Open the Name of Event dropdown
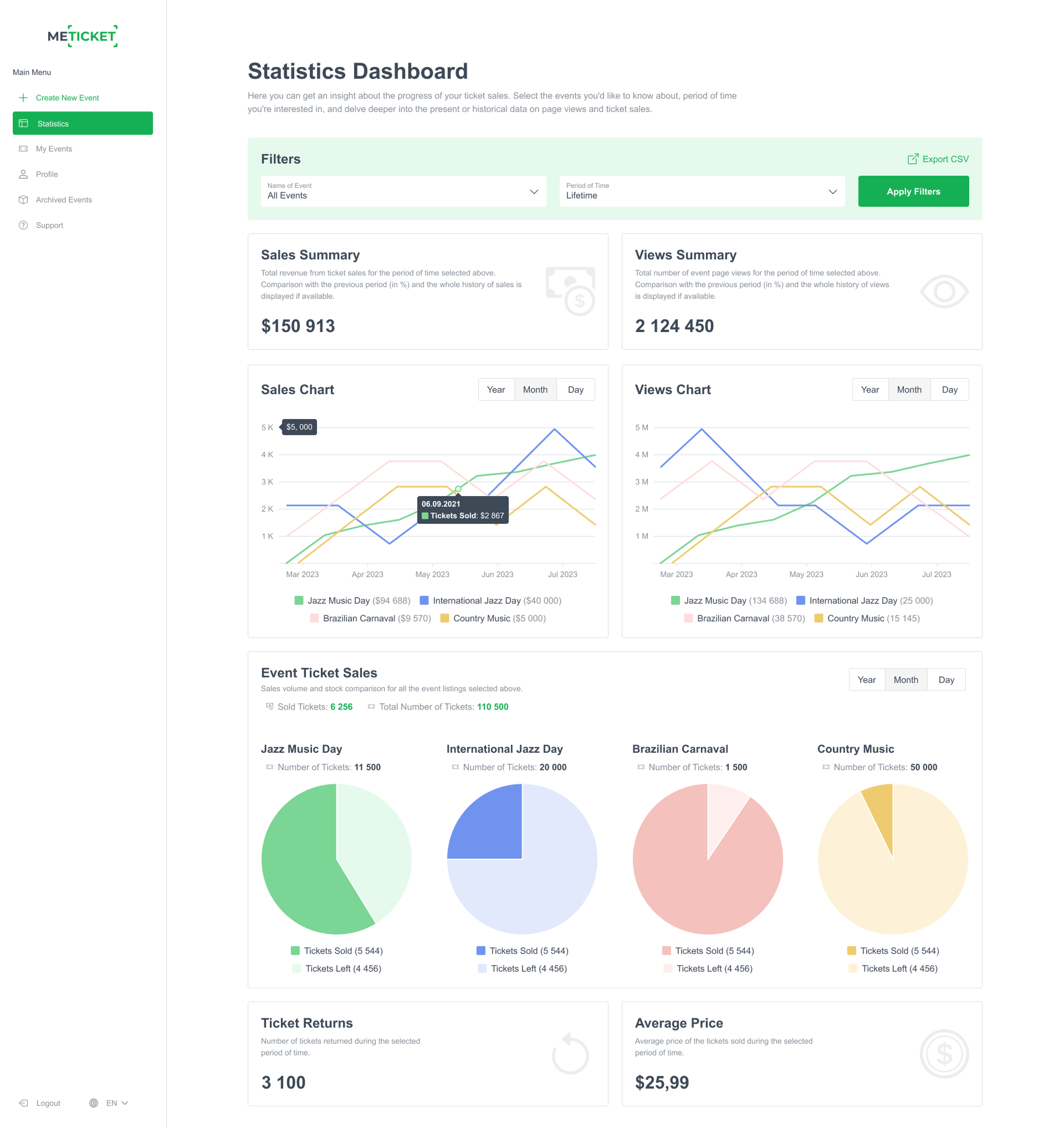This screenshot has height=1128, width=1064. pyautogui.click(x=403, y=191)
